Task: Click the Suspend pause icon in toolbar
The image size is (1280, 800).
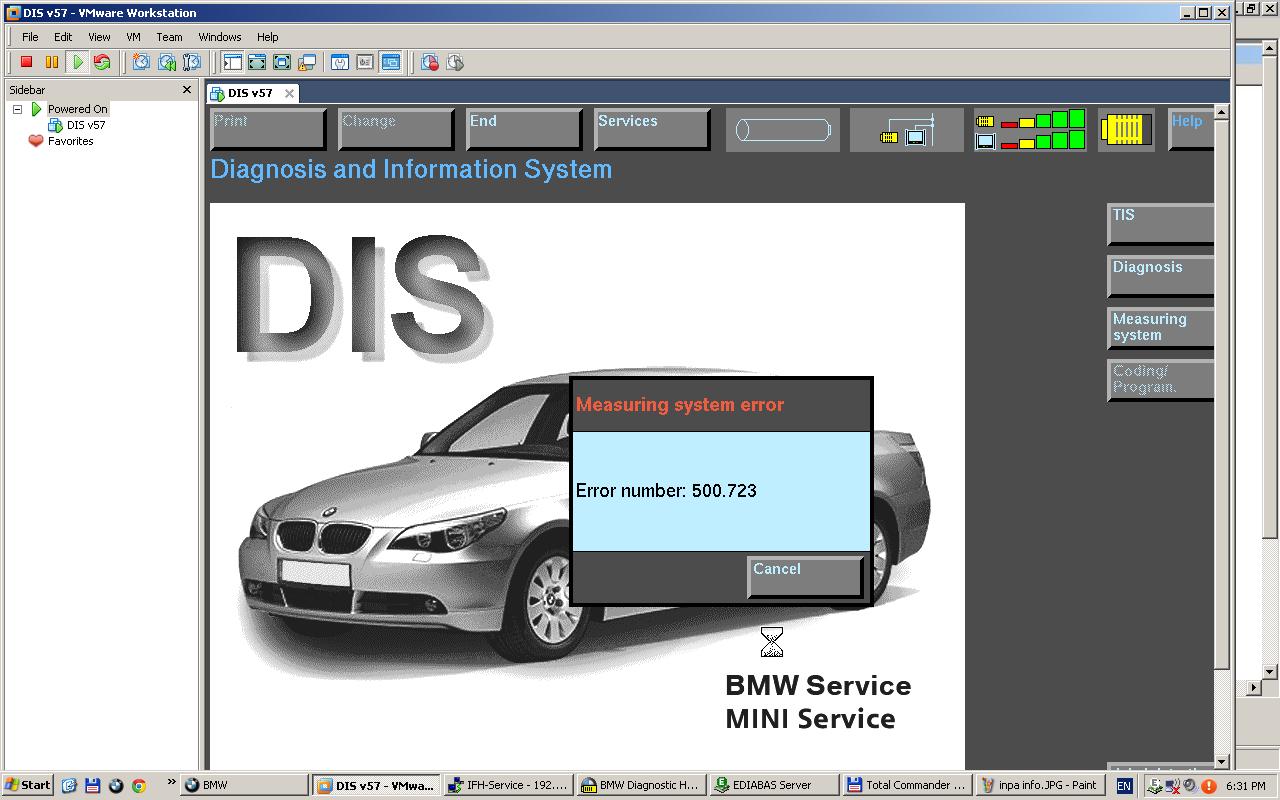Action: [52, 62]
